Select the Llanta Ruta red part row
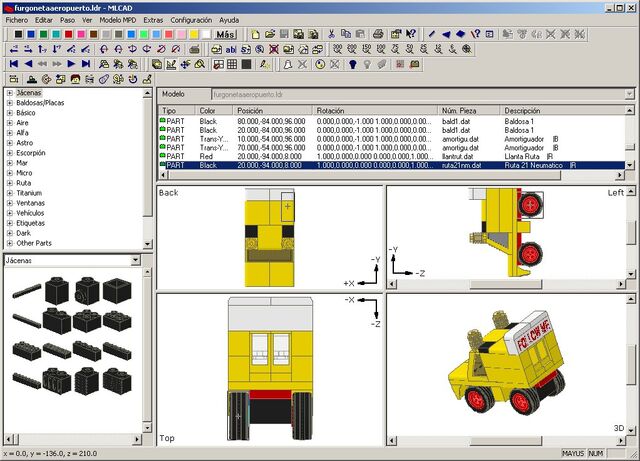 [x=392, y=156]
